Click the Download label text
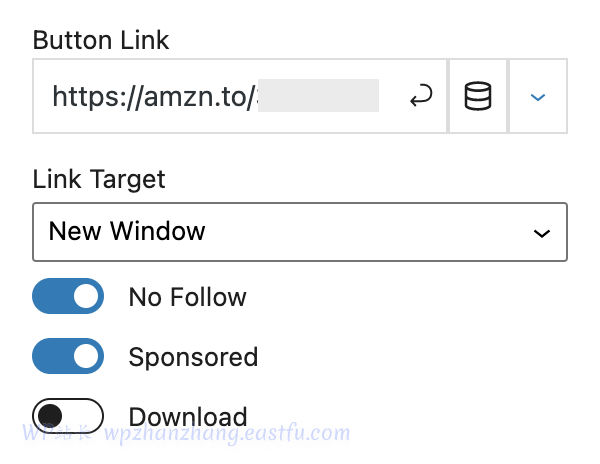Image resolution: width=600 pixels, height=464 pixels. 188,417
